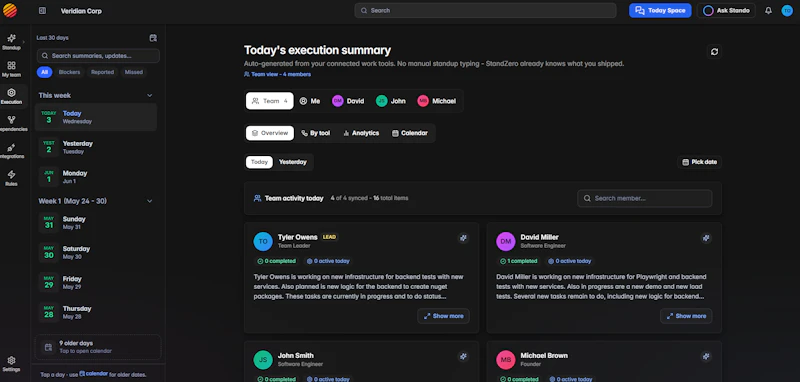Select the Team 4 tab
Screen dimensions: 800x382
coord(270,101)
